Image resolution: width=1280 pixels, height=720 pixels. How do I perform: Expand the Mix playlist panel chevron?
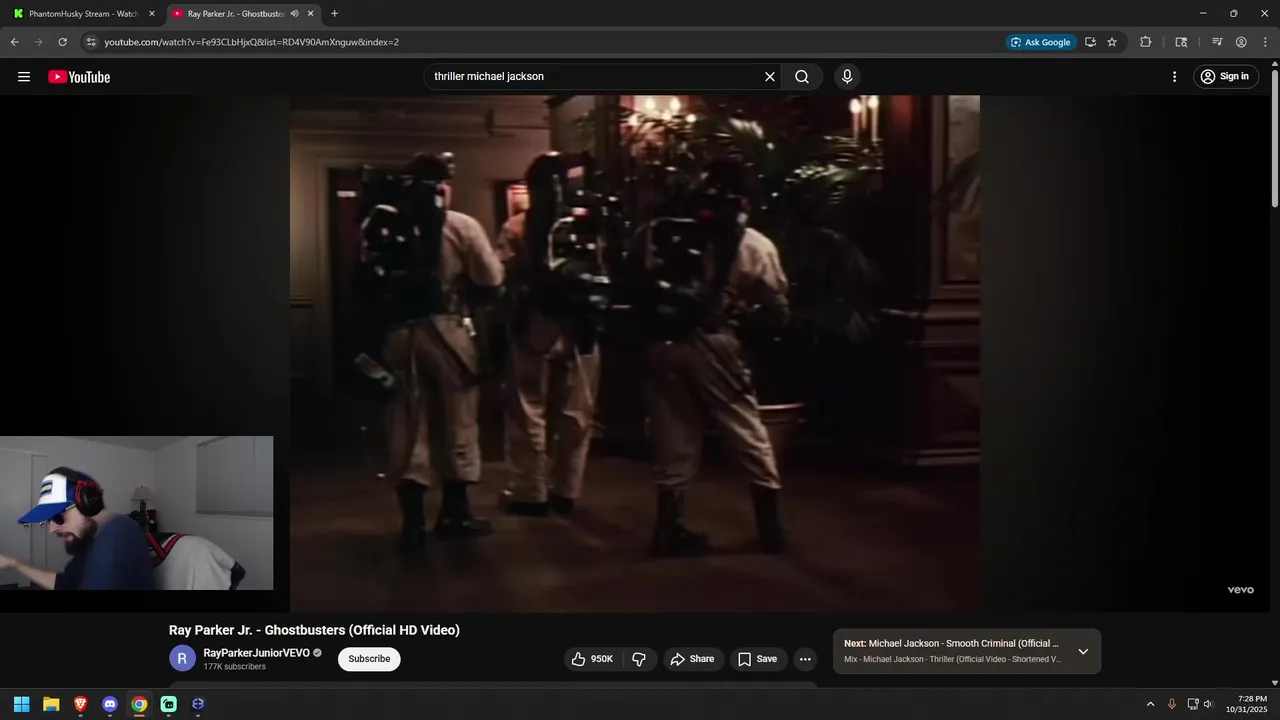[1083, 651]
